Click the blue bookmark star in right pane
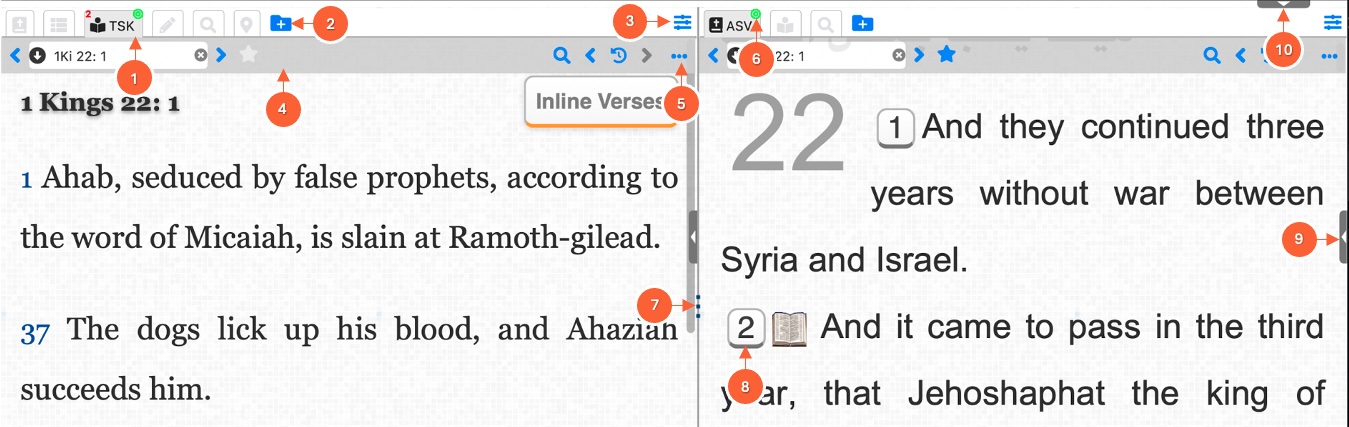Image resolution: width=1349 pixels, height=427 pixels. 946,56
